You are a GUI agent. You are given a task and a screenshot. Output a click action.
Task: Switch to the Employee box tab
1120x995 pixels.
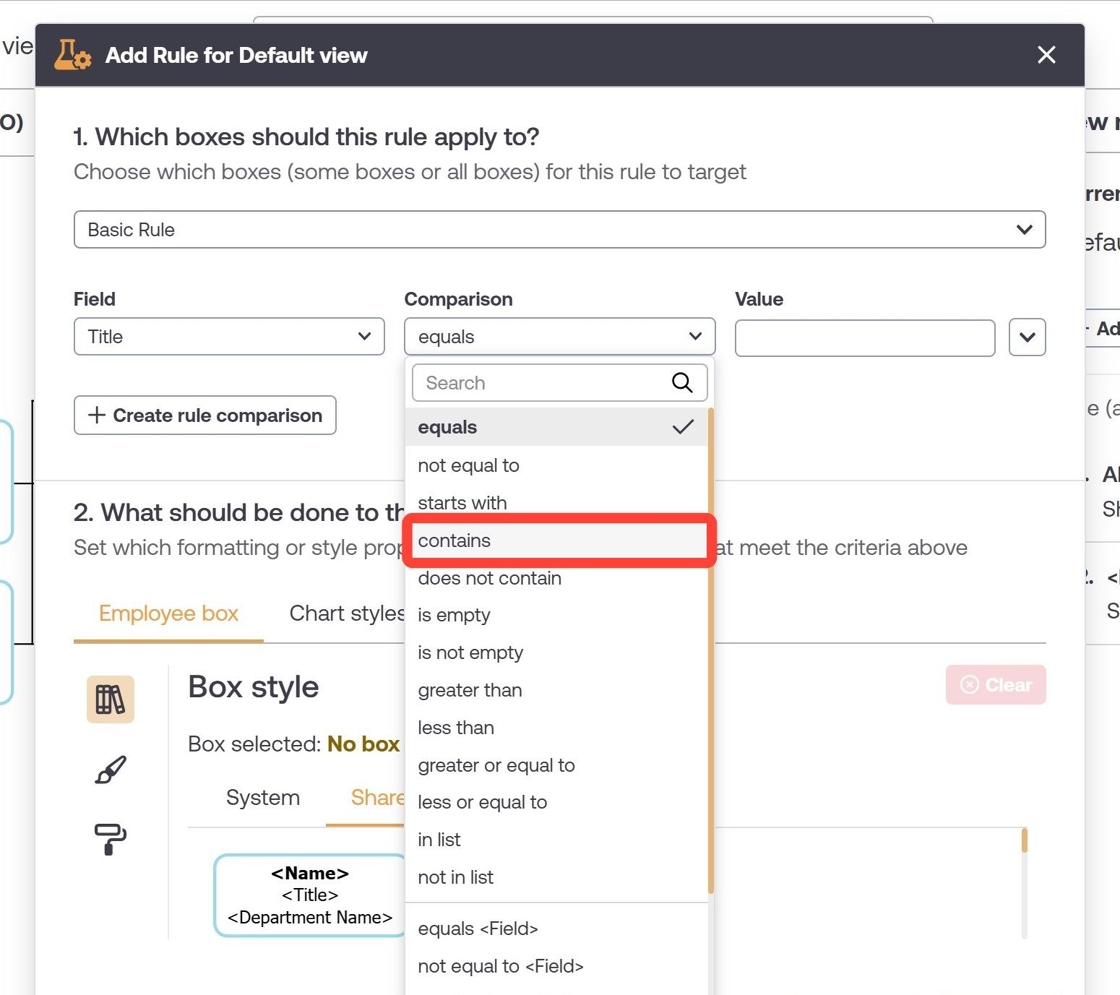tap(169, 614)
